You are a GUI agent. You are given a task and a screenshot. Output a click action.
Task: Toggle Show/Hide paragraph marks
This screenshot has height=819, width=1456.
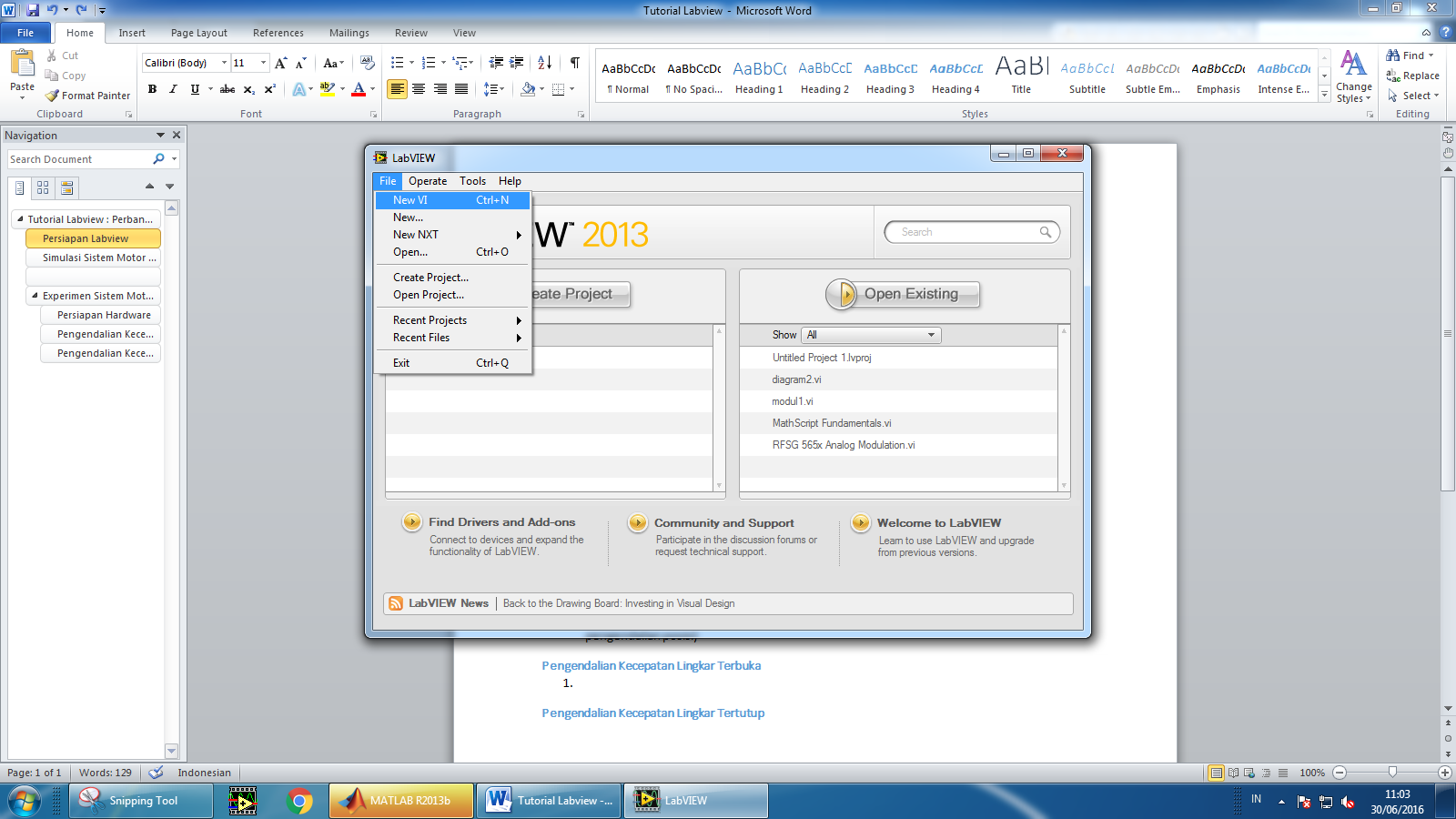coord(575,63)
